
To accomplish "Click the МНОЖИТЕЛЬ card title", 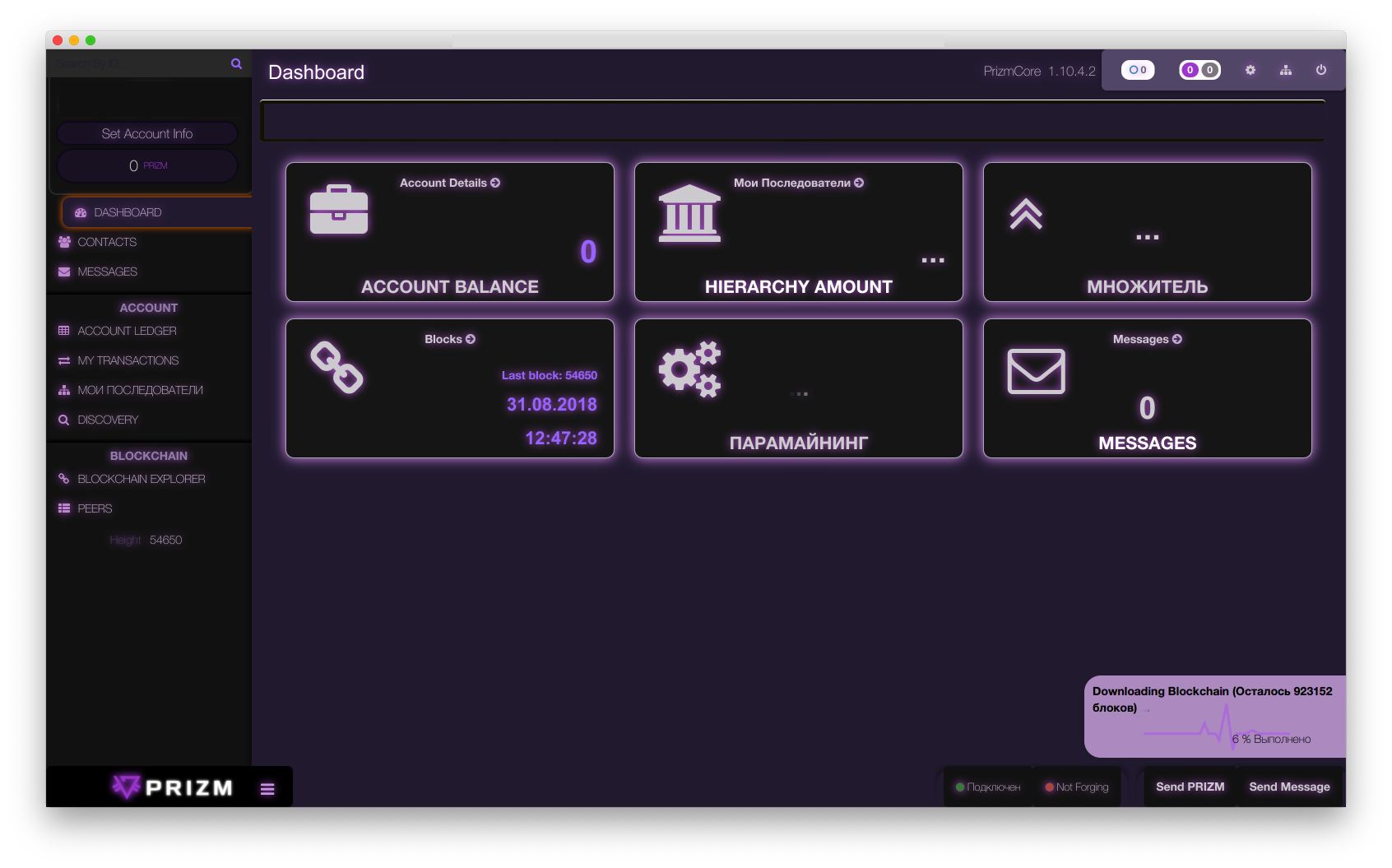I will pyautogui.click(x=1148, y=286).
